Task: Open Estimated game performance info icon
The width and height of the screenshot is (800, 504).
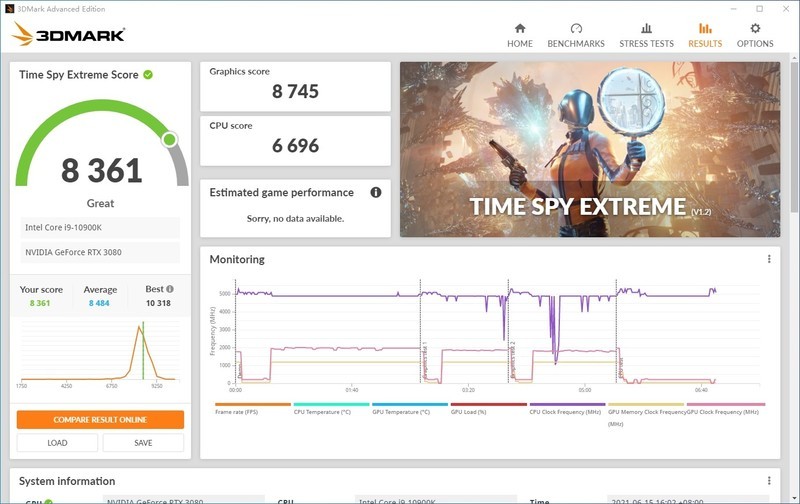Action: pyautogui.click(x=376, y=192)
